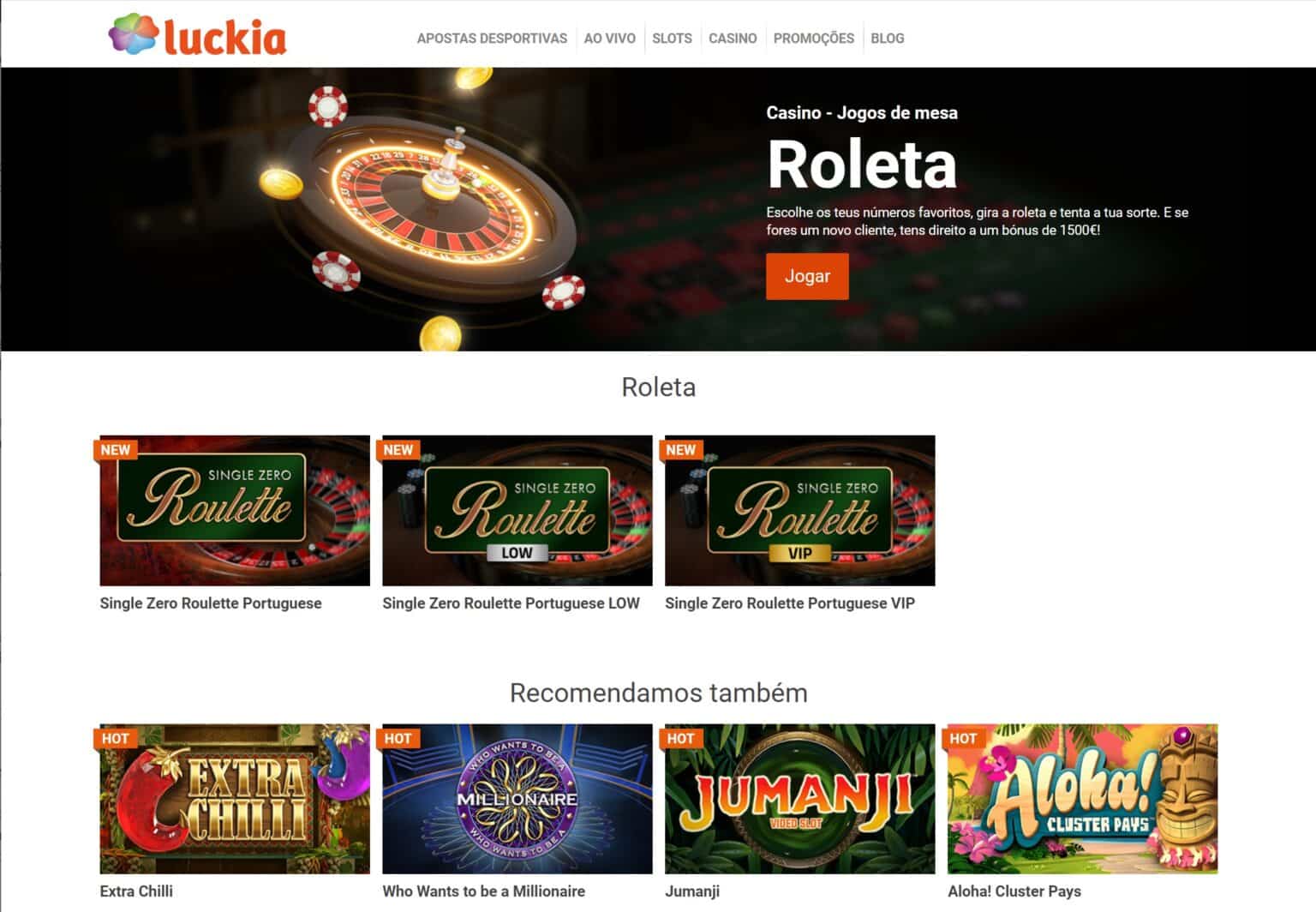Click the Jumanji title link
1316x912 pixels.
[x=692, y=891]
